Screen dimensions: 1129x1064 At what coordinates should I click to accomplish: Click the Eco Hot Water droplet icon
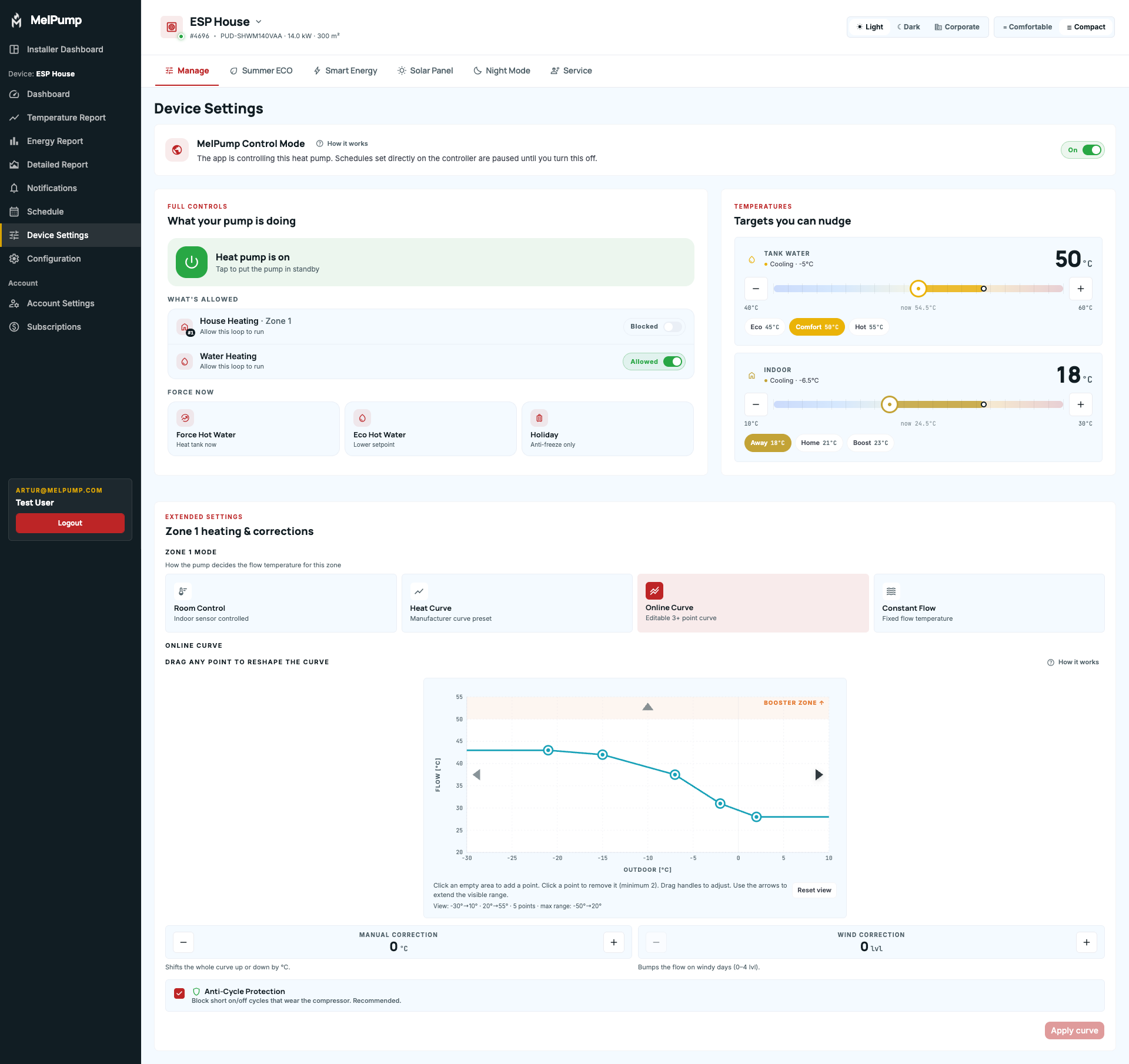pos(362,418)
